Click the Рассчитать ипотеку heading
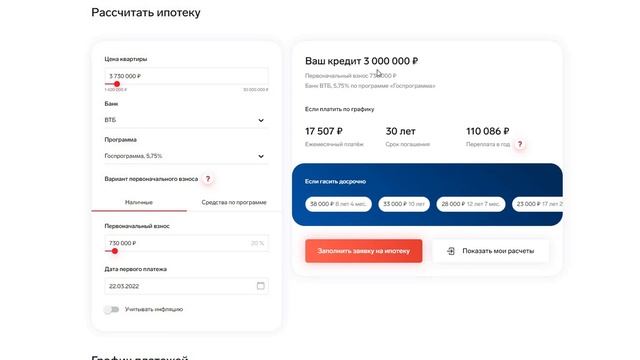640x360 pixels. (x=146, y=13)
